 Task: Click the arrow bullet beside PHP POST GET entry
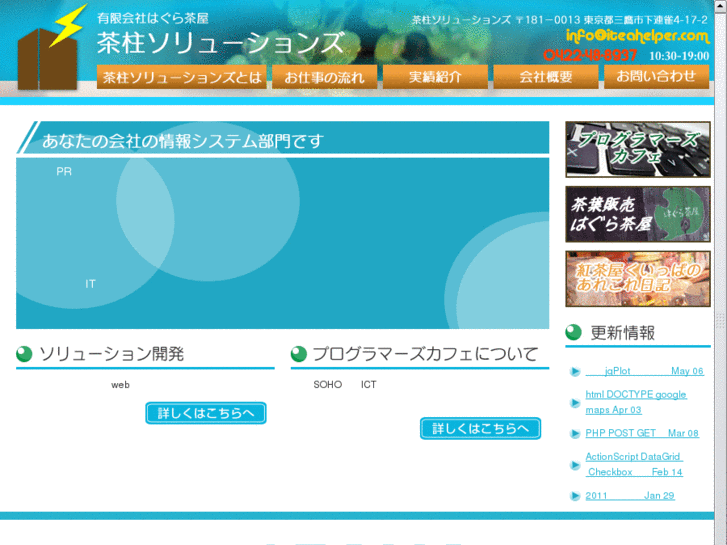coord(575,434)
